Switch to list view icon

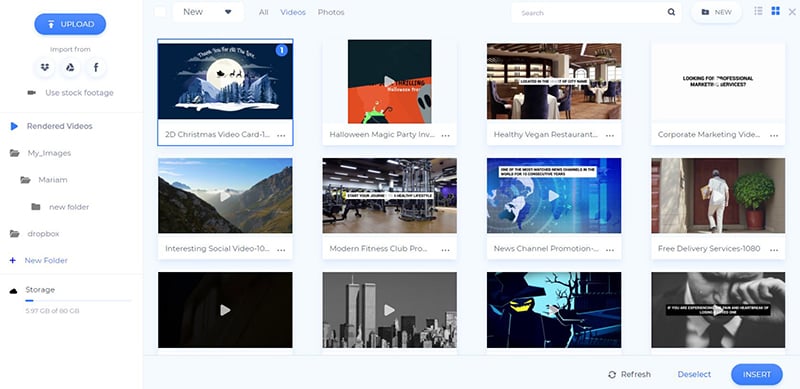(x=759, y=11)
